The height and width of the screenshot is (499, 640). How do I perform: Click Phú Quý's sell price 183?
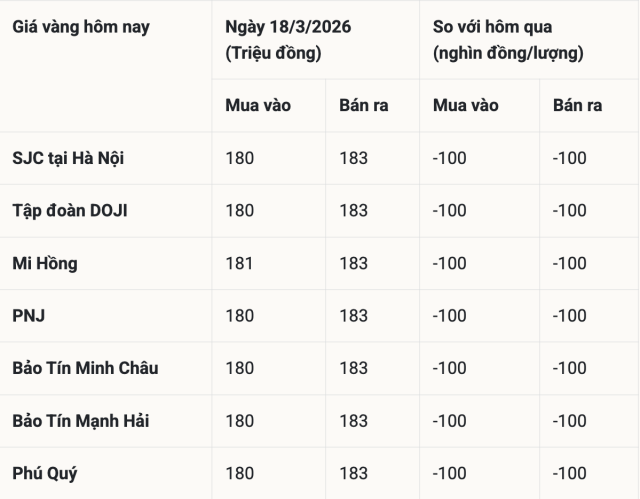pyautogui.click(x=354, y=473)
